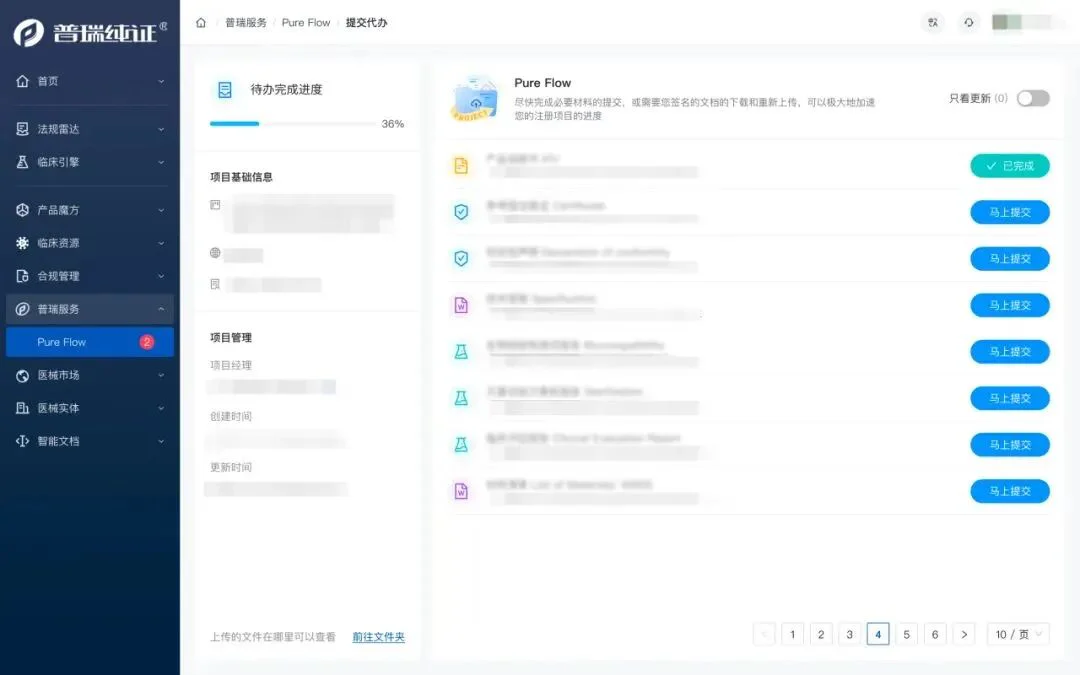Screen dimensions: 1080x675
Task: Click the breadcrumb home icon
Action: [x=201, y=23]
